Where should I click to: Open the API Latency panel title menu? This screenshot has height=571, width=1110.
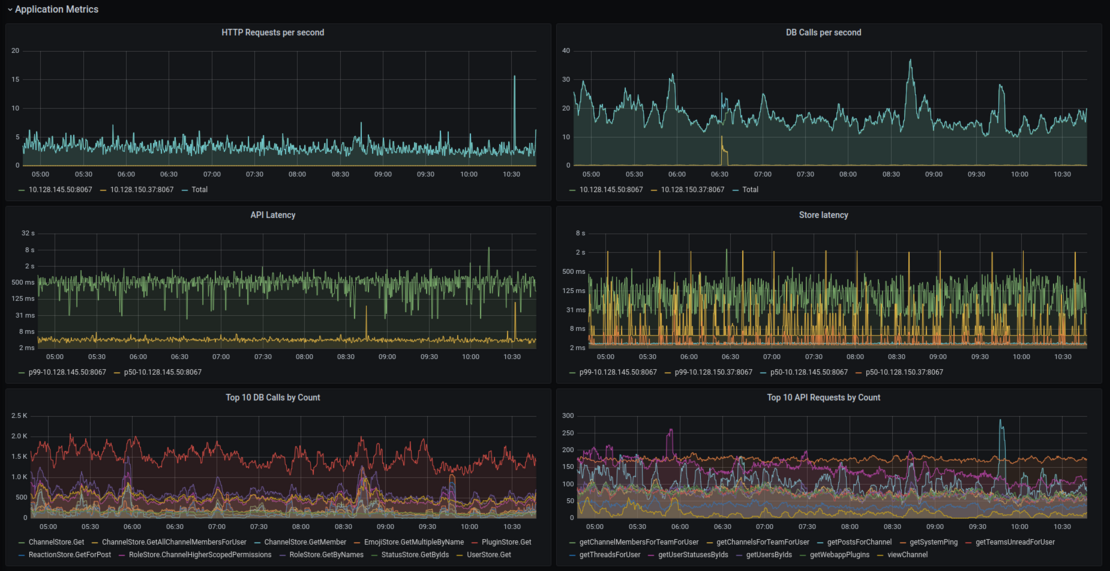coord(273,215)
